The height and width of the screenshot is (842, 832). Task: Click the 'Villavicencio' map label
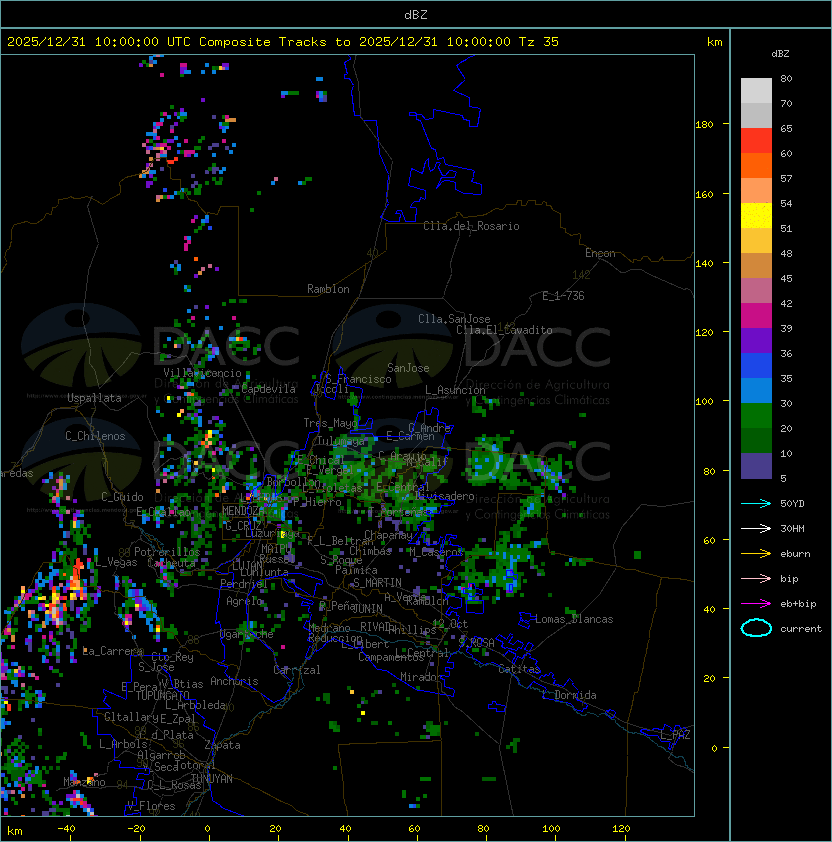pos(202,373)
